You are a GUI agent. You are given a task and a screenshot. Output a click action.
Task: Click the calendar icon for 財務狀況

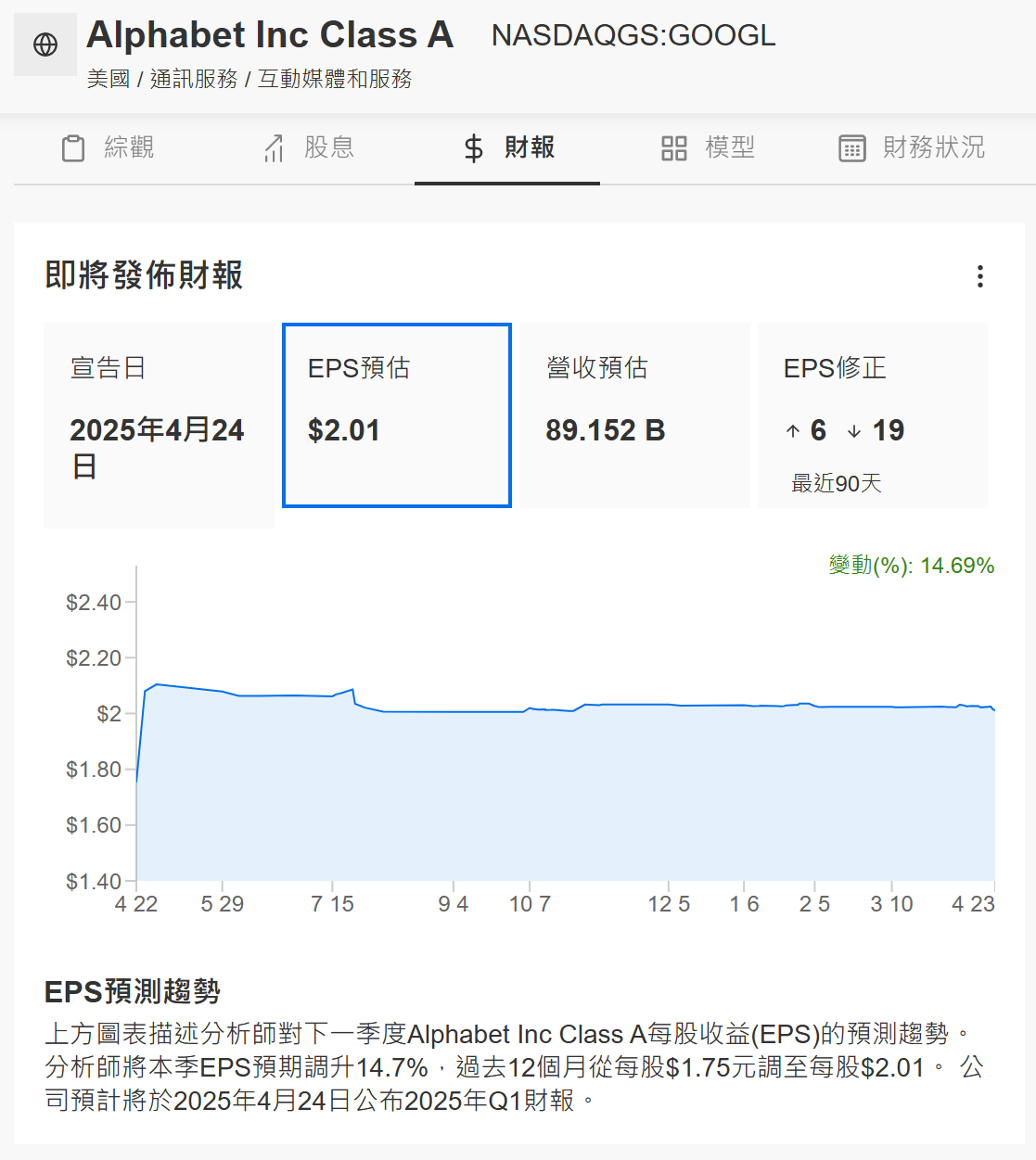[x=852, y=148]
